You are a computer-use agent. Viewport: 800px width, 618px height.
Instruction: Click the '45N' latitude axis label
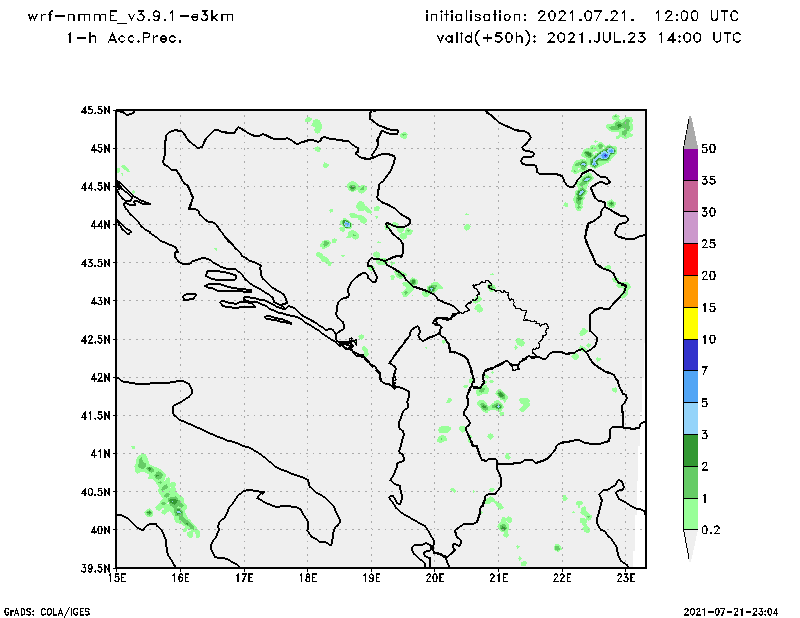coord(101,149)
